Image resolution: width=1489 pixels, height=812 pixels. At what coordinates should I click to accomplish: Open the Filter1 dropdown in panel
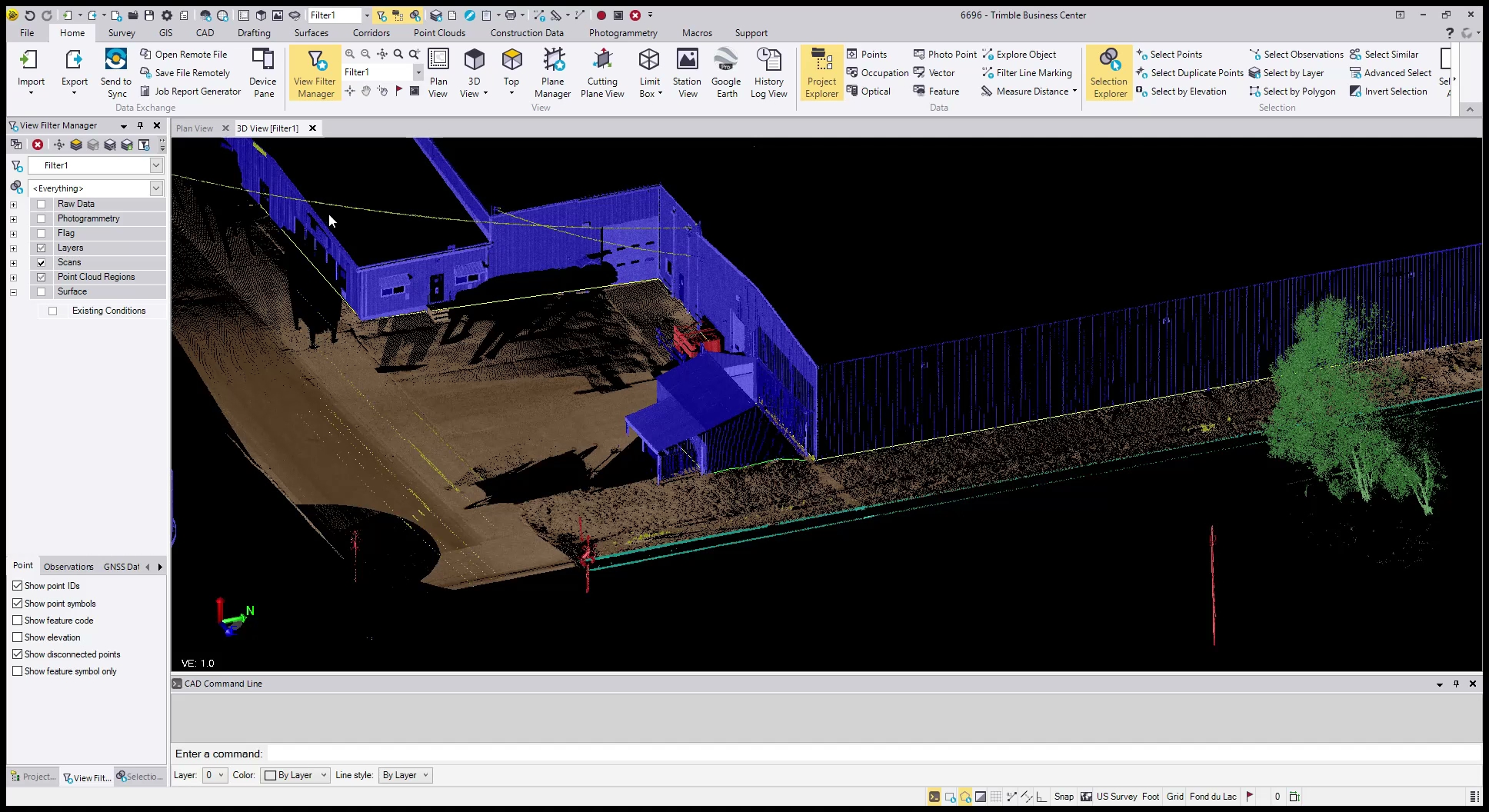155,165
